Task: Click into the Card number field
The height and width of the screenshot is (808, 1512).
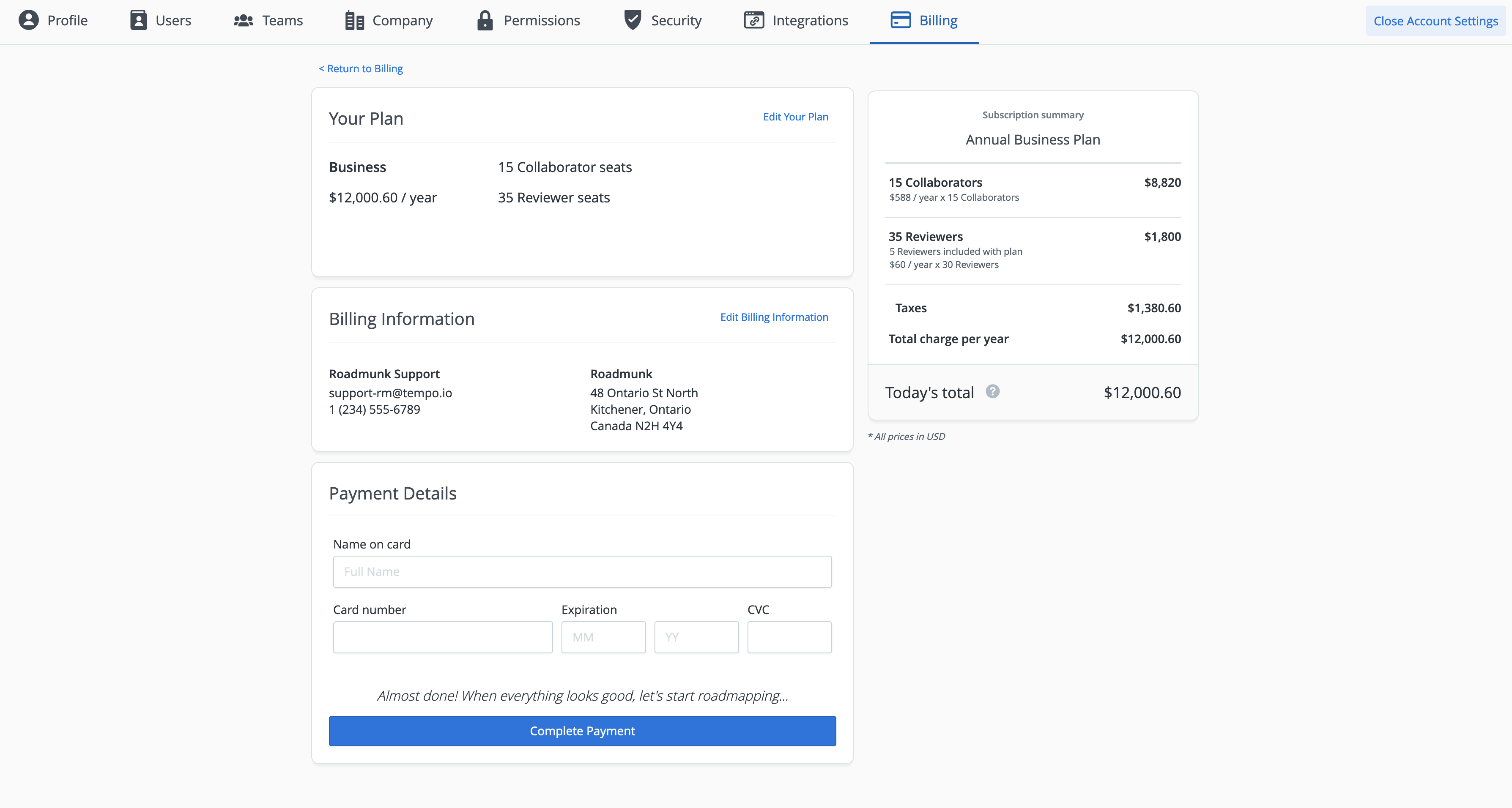Action: click(x=443, y=637)
